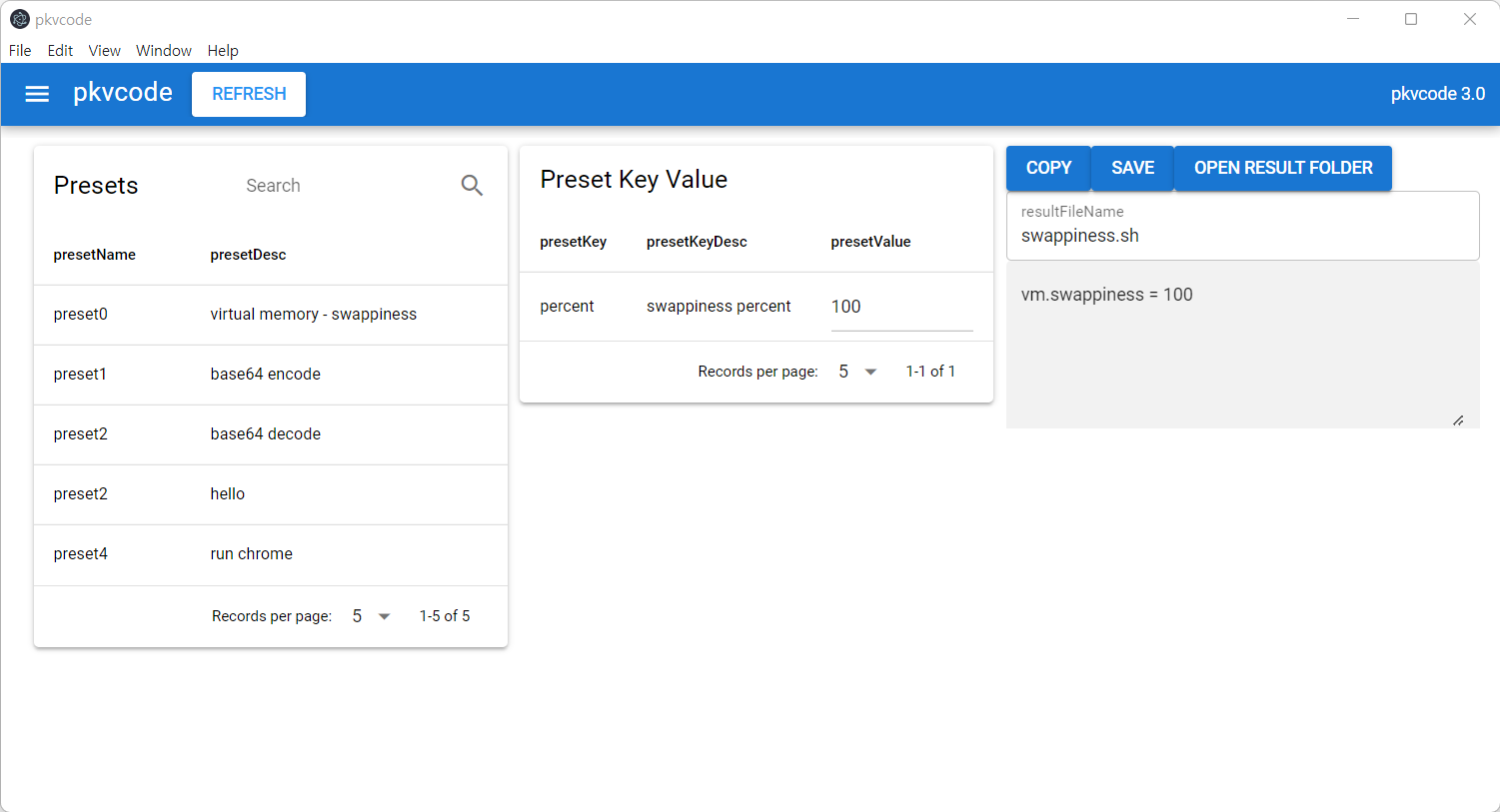This screenshot has height=812, width=1500.
Task: Click the presetName column header
Action: pyautogui.click(x=94, y=255)
